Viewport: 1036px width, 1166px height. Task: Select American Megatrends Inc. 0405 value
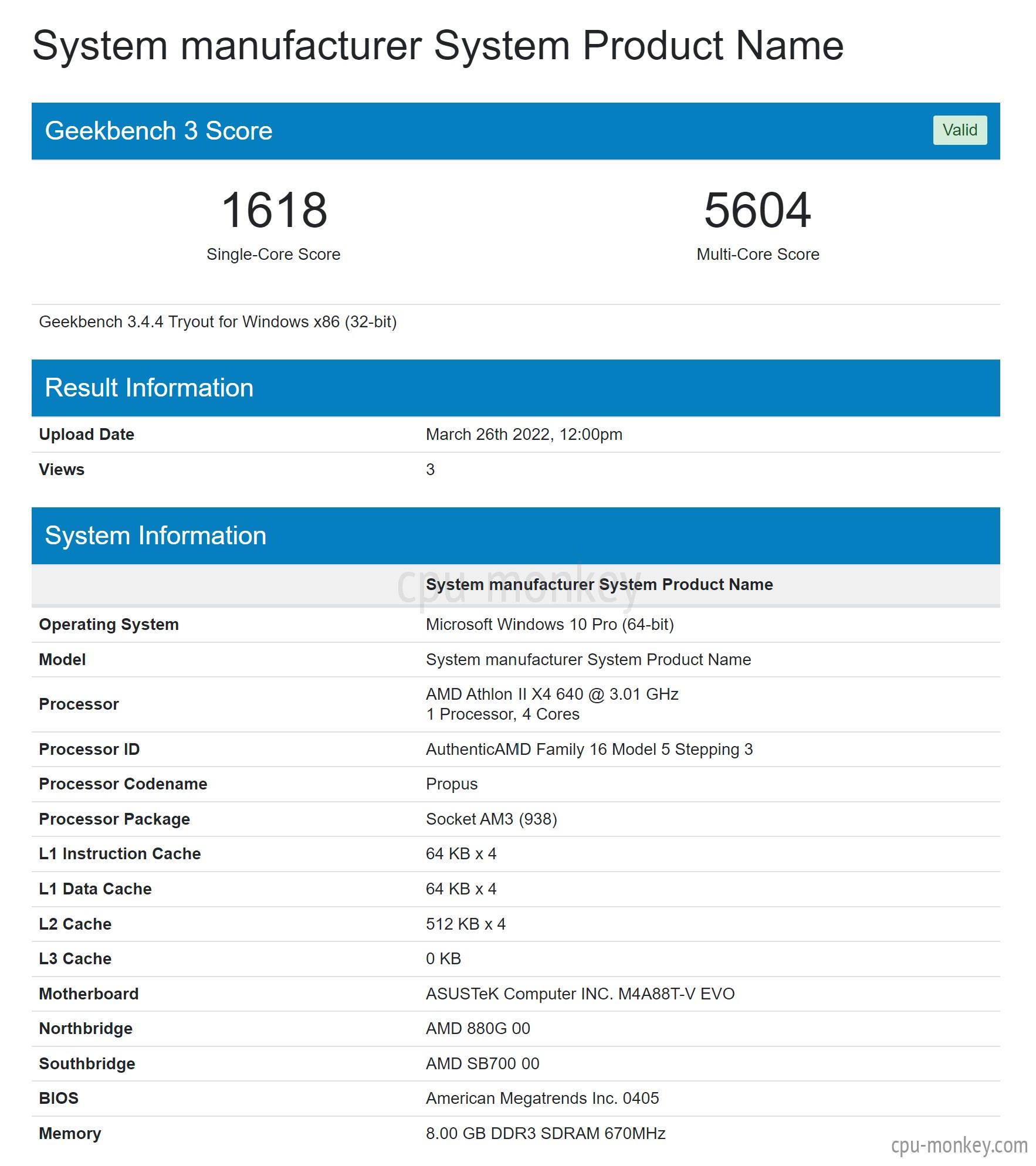543,1099
